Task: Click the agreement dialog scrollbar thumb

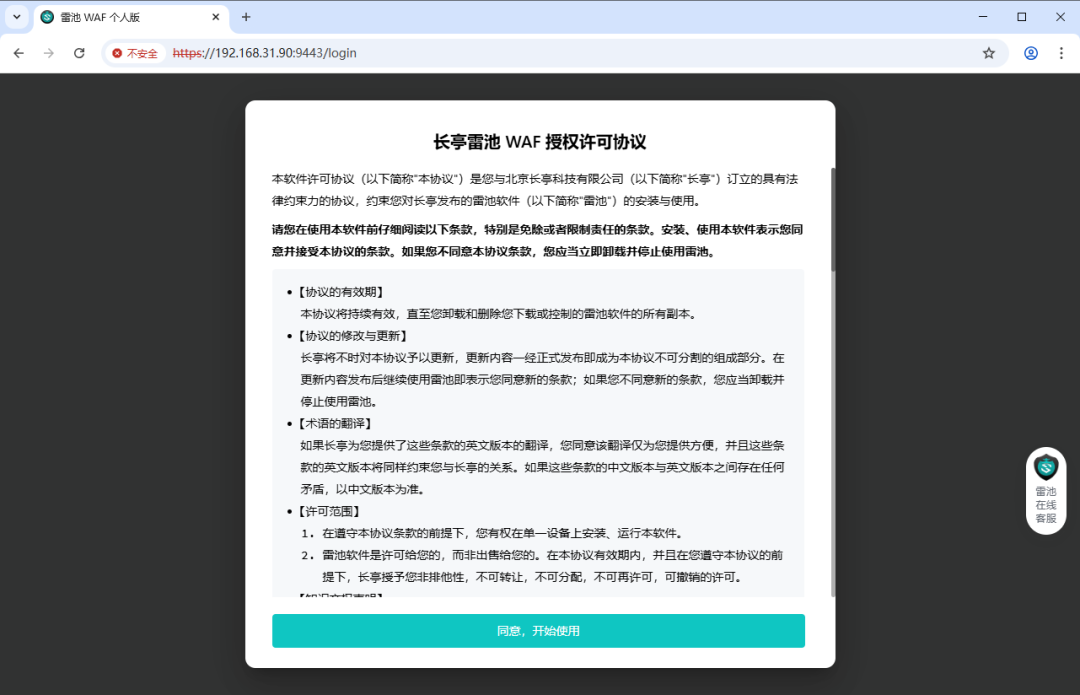Action: (x=833, y=219)
